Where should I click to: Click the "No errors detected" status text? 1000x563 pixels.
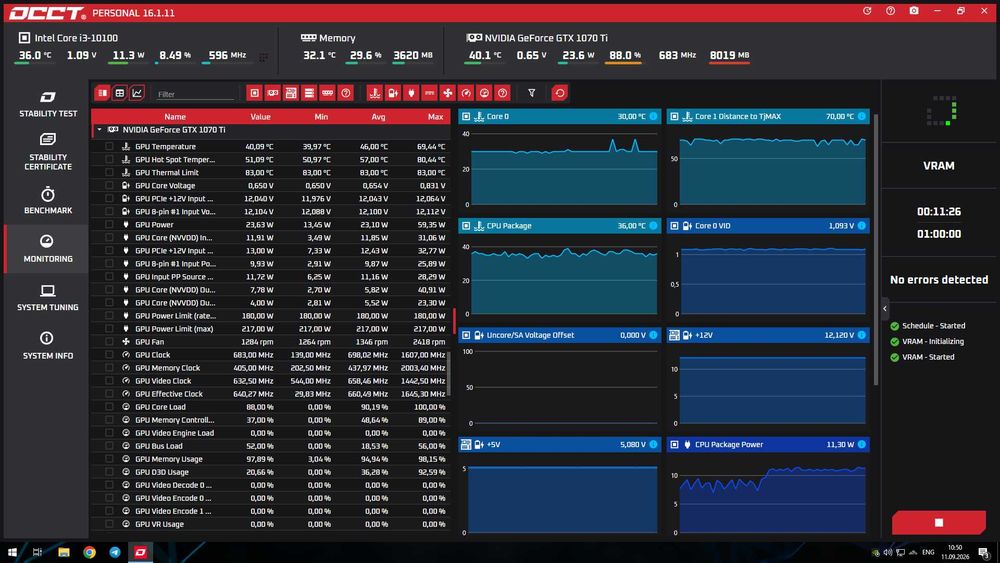pos(939,279)
